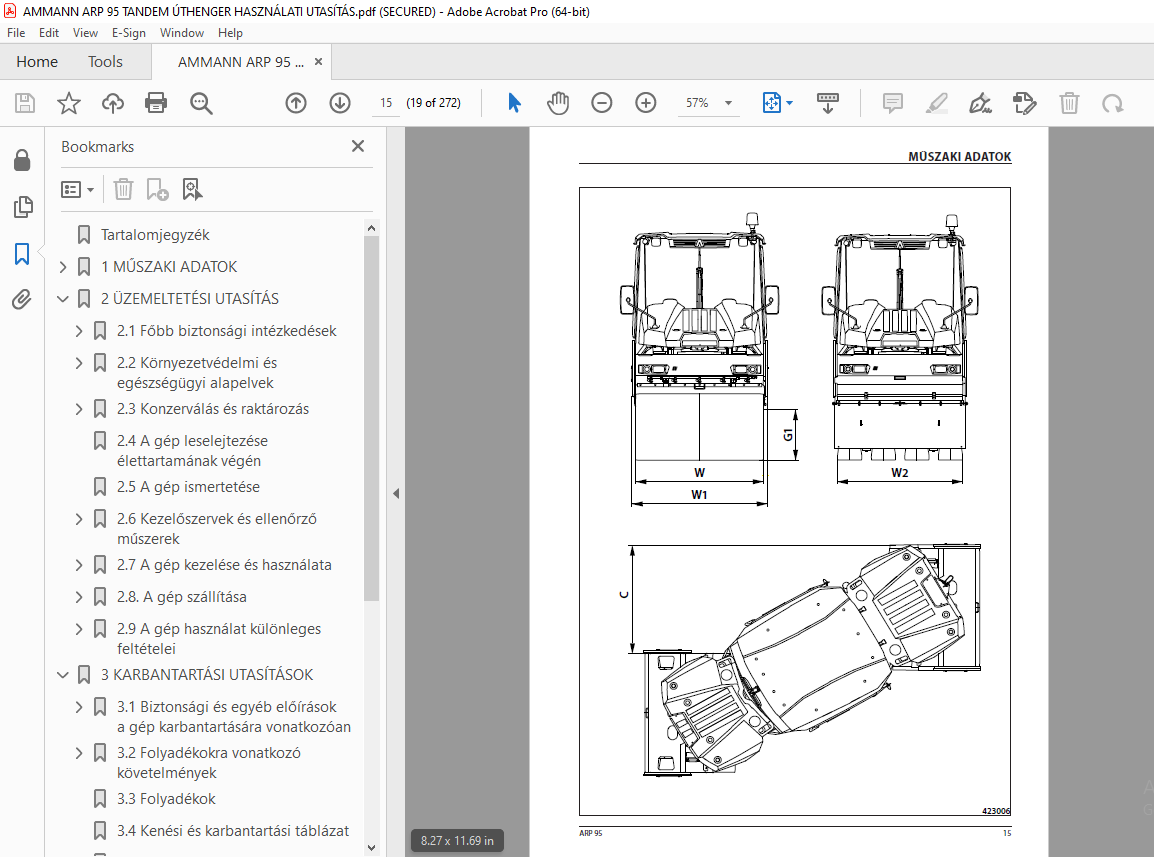Open the View menu
The image size is (1154, 857).
(85, 33)
